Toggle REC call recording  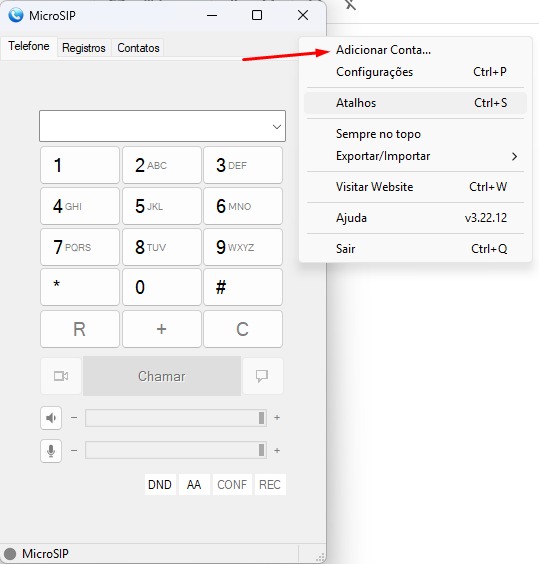point(270,485)
